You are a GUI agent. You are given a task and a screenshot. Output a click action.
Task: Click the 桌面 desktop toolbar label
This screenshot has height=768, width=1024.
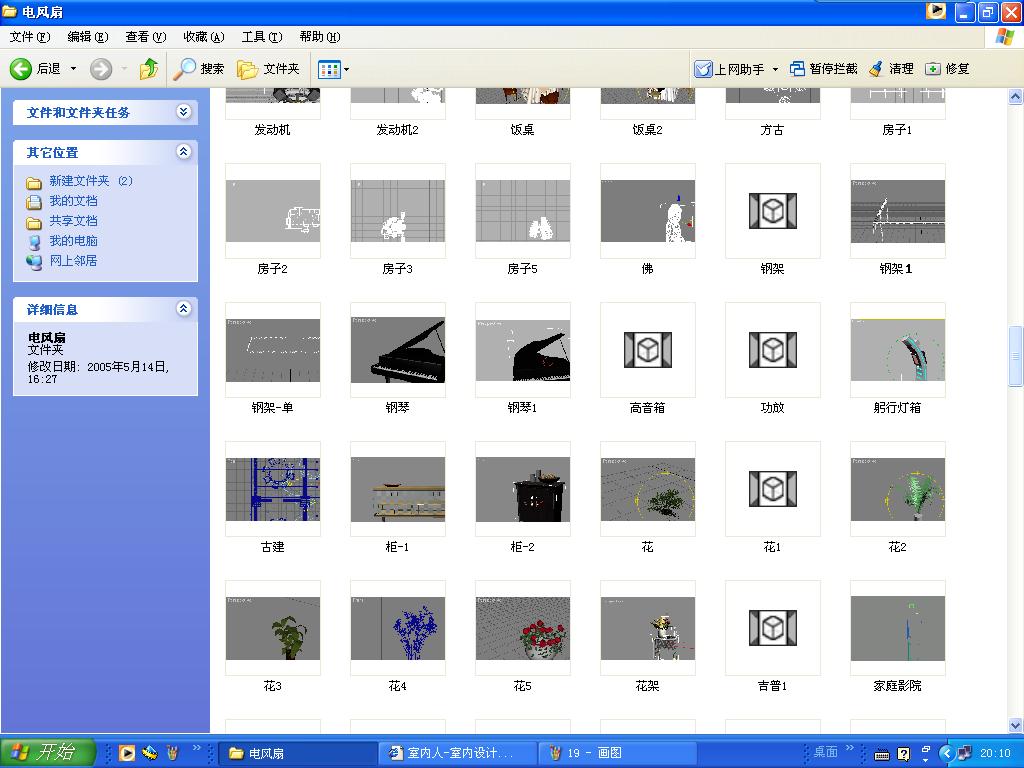[x=825, y=752]
